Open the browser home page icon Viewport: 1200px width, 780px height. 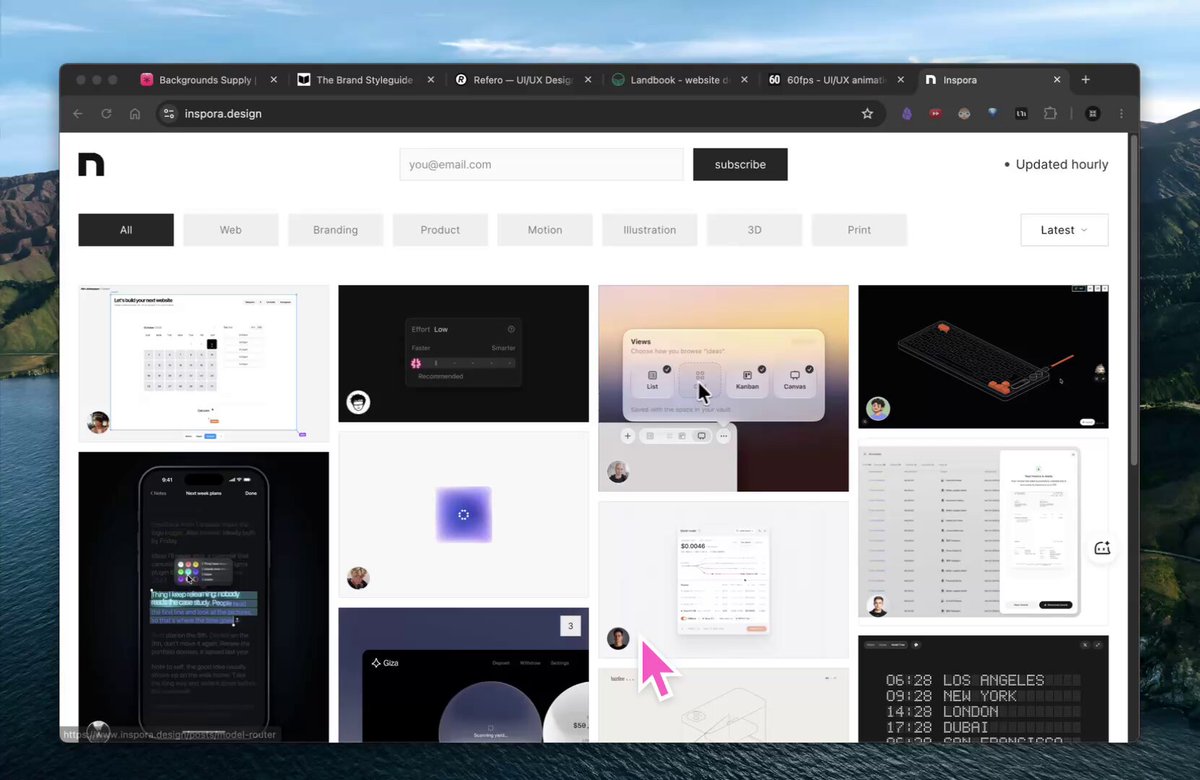click(135, 114)
